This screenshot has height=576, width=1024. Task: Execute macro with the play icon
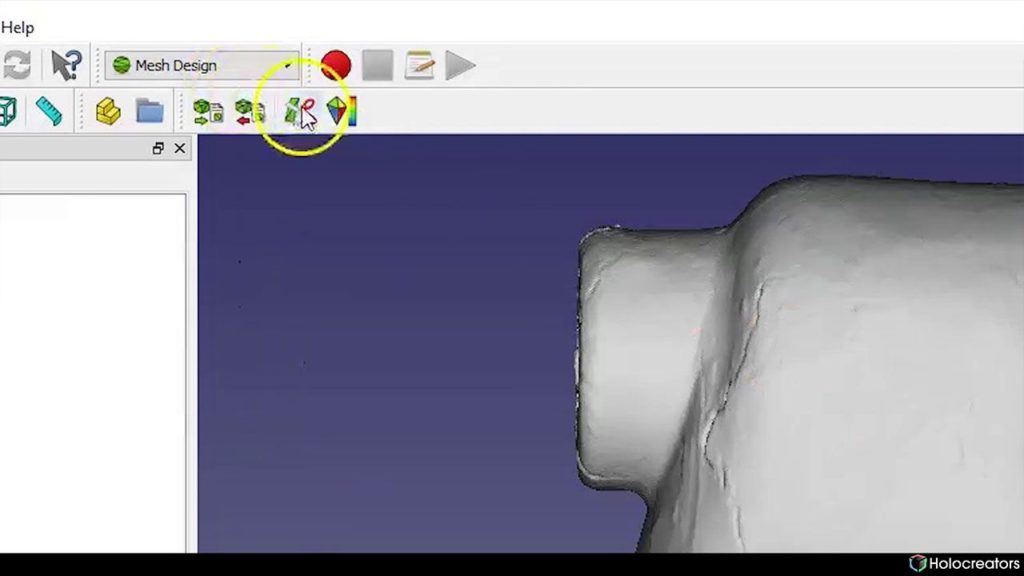pos(460,65)
